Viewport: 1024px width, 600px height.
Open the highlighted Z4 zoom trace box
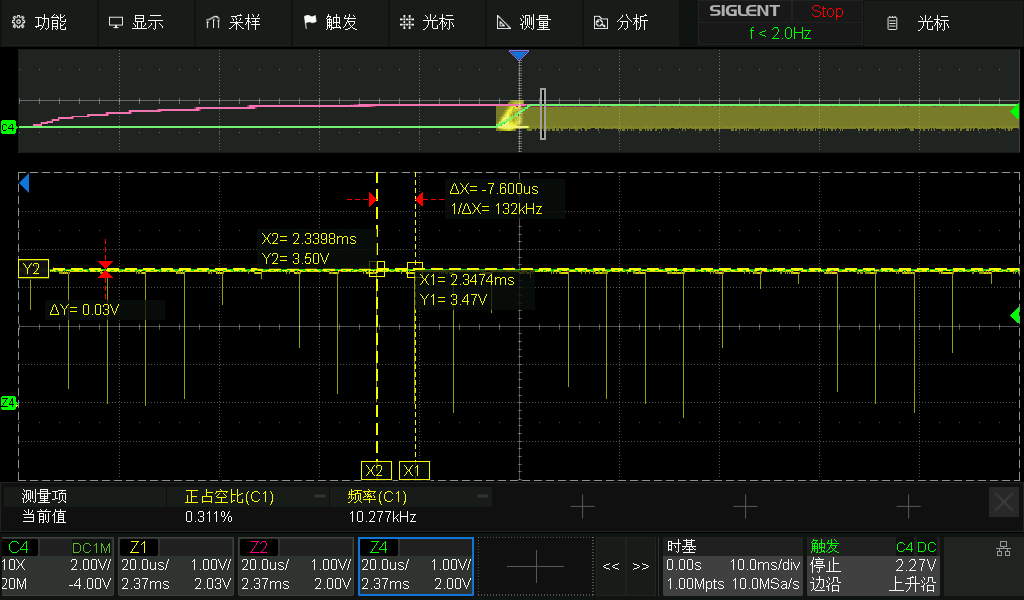pos(416,566)
